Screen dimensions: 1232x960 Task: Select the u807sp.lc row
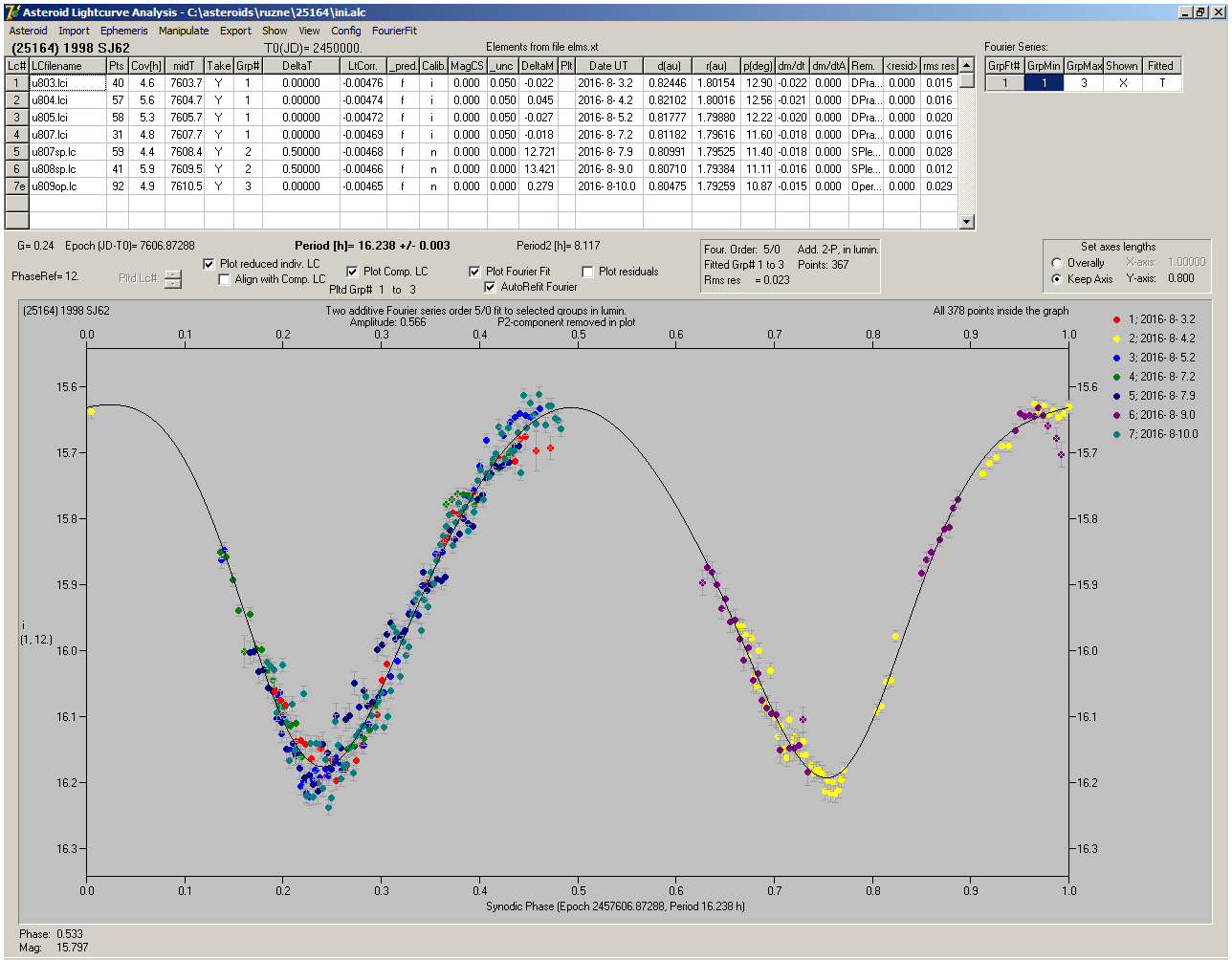pos(481,152)
